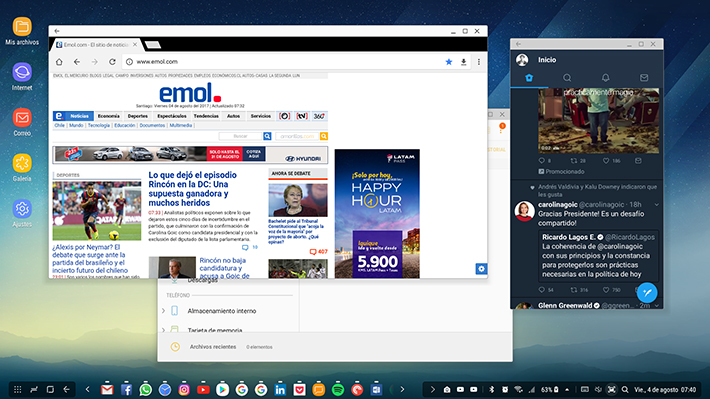Select the Servicios tab on emol

pyautogui.click(x=260, y=116)
